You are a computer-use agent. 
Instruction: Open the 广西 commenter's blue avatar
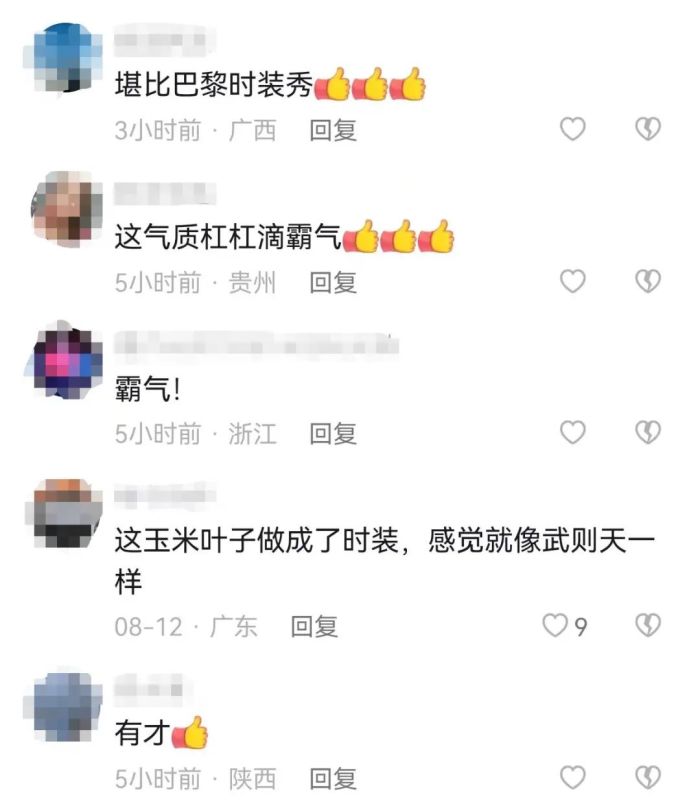click(64, 58)
